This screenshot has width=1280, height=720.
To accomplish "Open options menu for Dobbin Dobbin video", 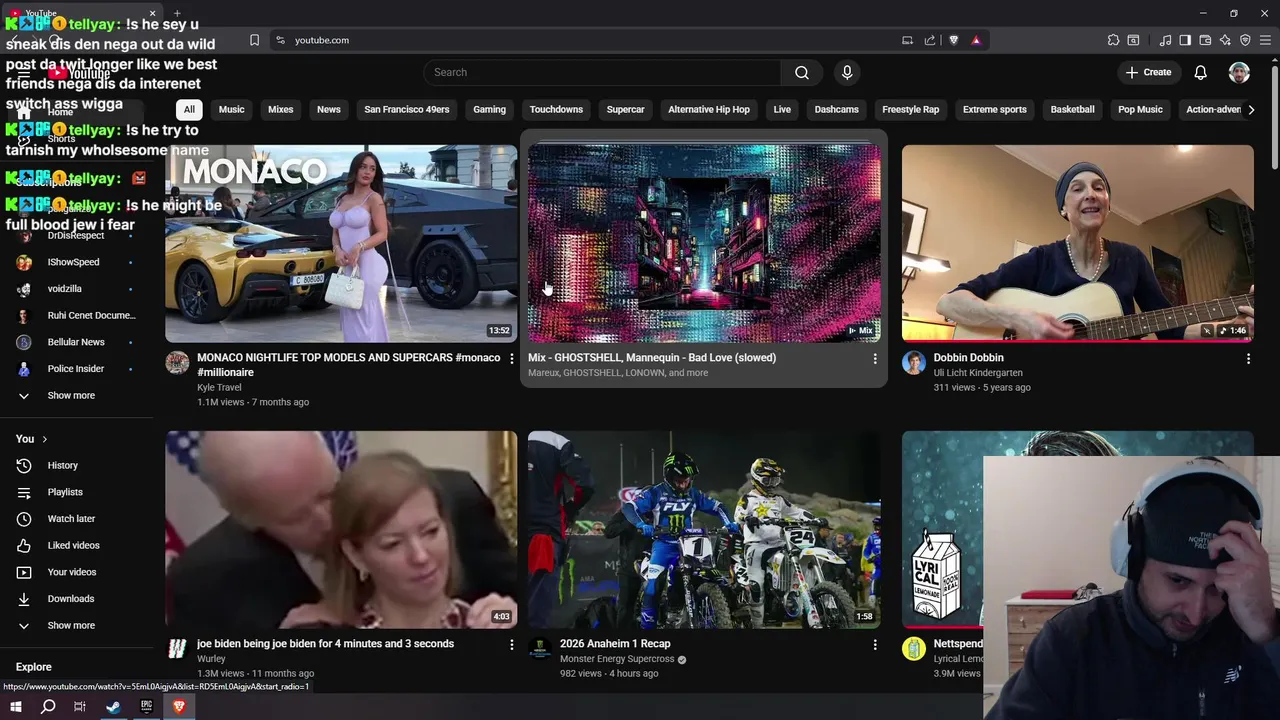I will 1248,358.
